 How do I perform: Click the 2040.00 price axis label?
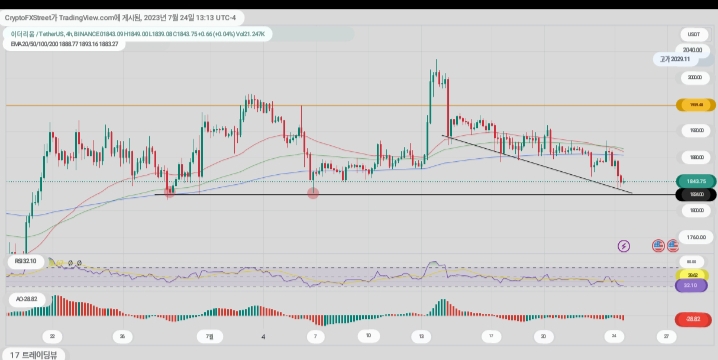[692, 50]
